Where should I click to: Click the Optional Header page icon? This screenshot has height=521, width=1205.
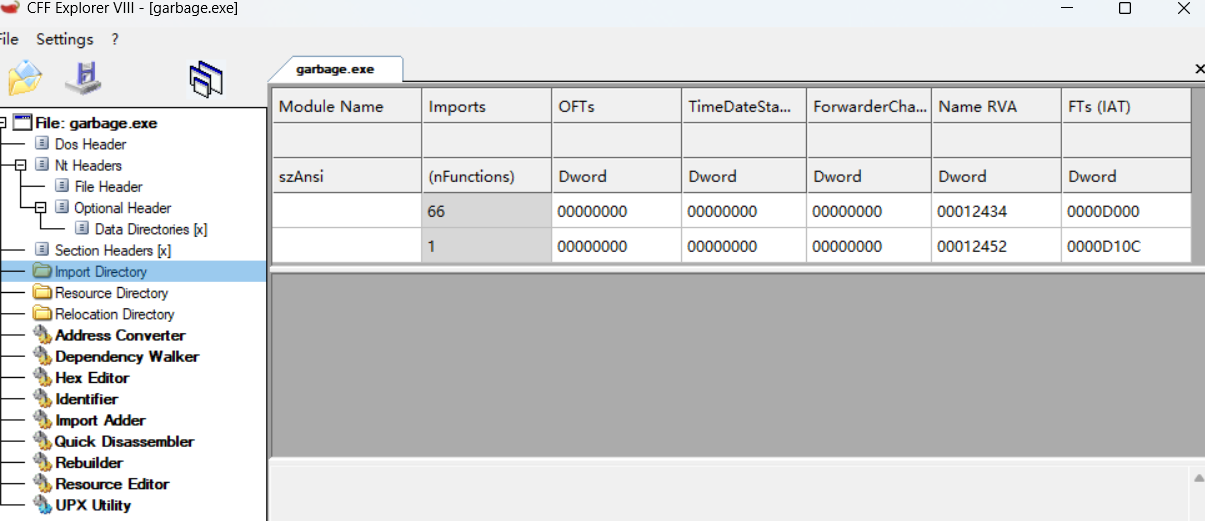(62, 208)
